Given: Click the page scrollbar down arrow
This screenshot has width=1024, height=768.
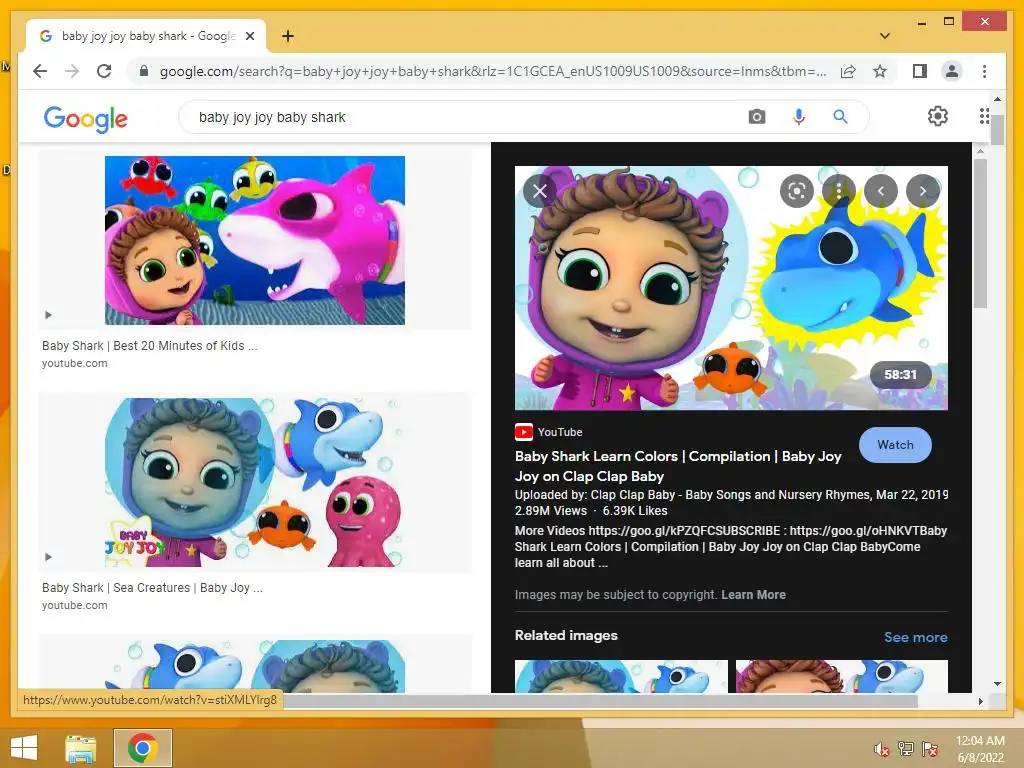Looking at the screenshot, I should (x=997, y=684).
